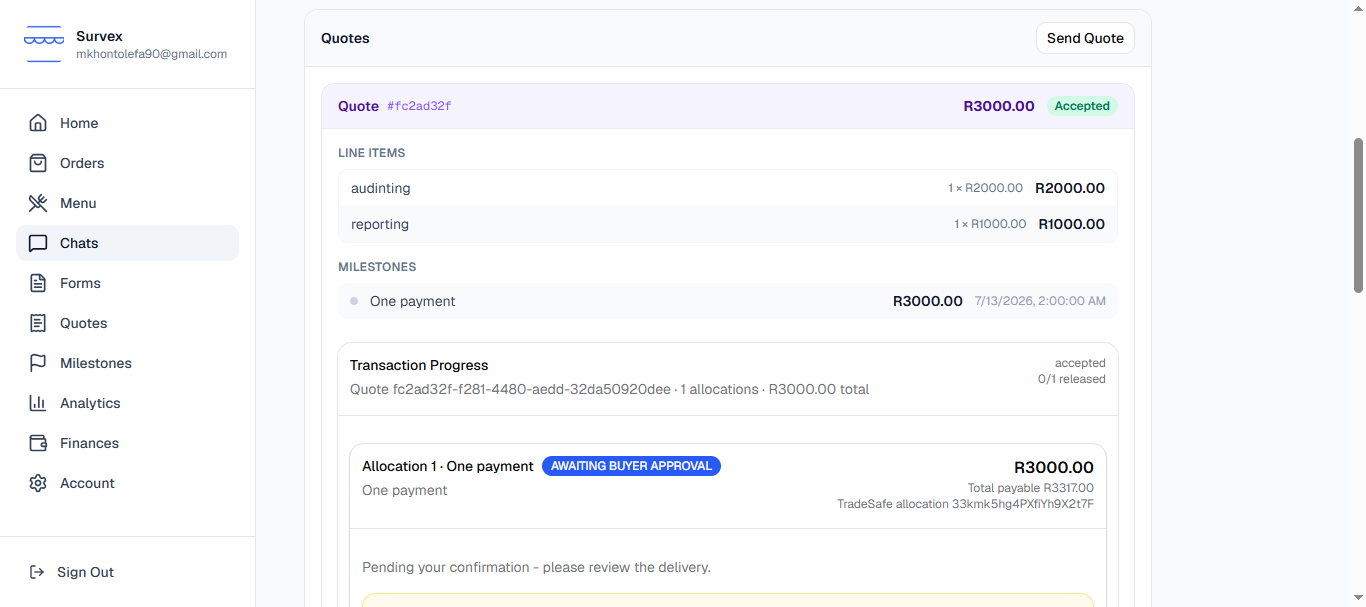This screenshot has width=1366, height=607.
Task: Click the Home house icon
Action: (38, 123)
